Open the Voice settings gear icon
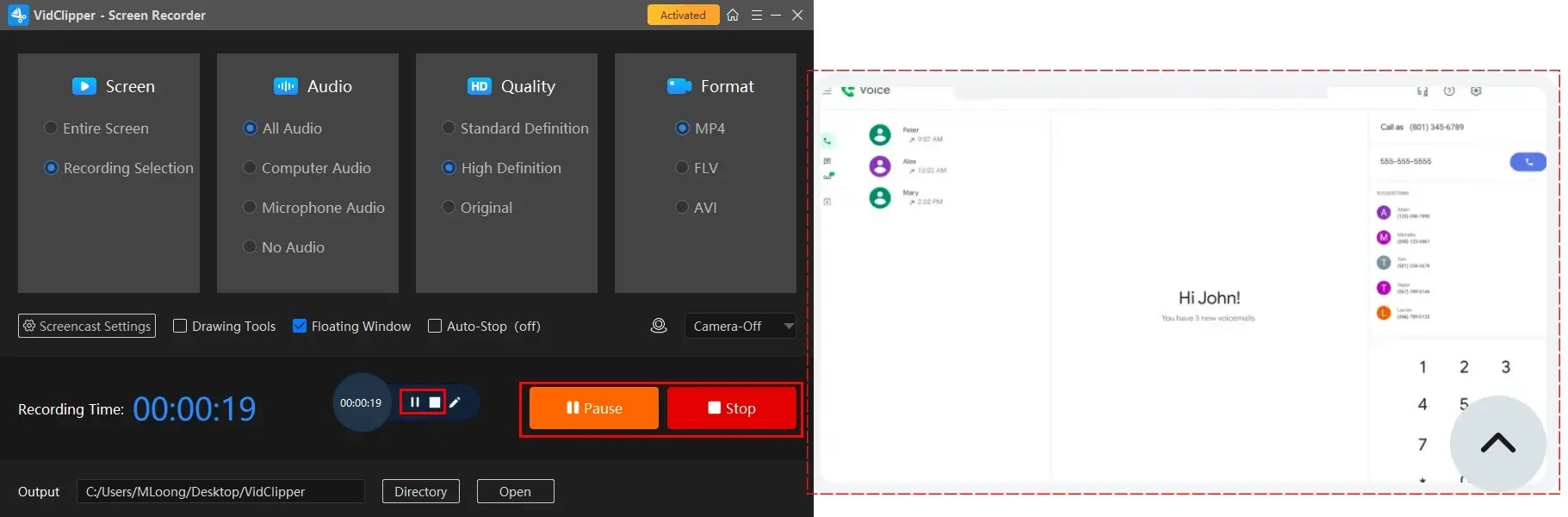 pos(1476,91)
